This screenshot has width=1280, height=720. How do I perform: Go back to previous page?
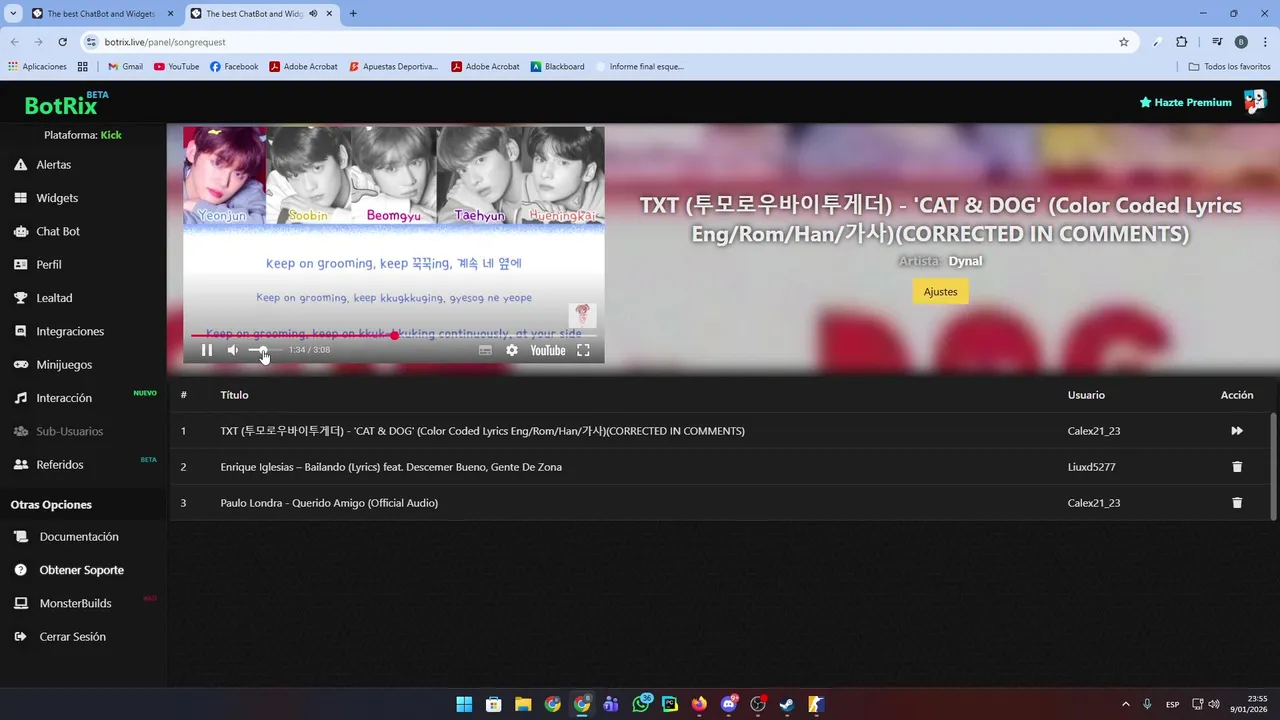(x=14, y=42)
